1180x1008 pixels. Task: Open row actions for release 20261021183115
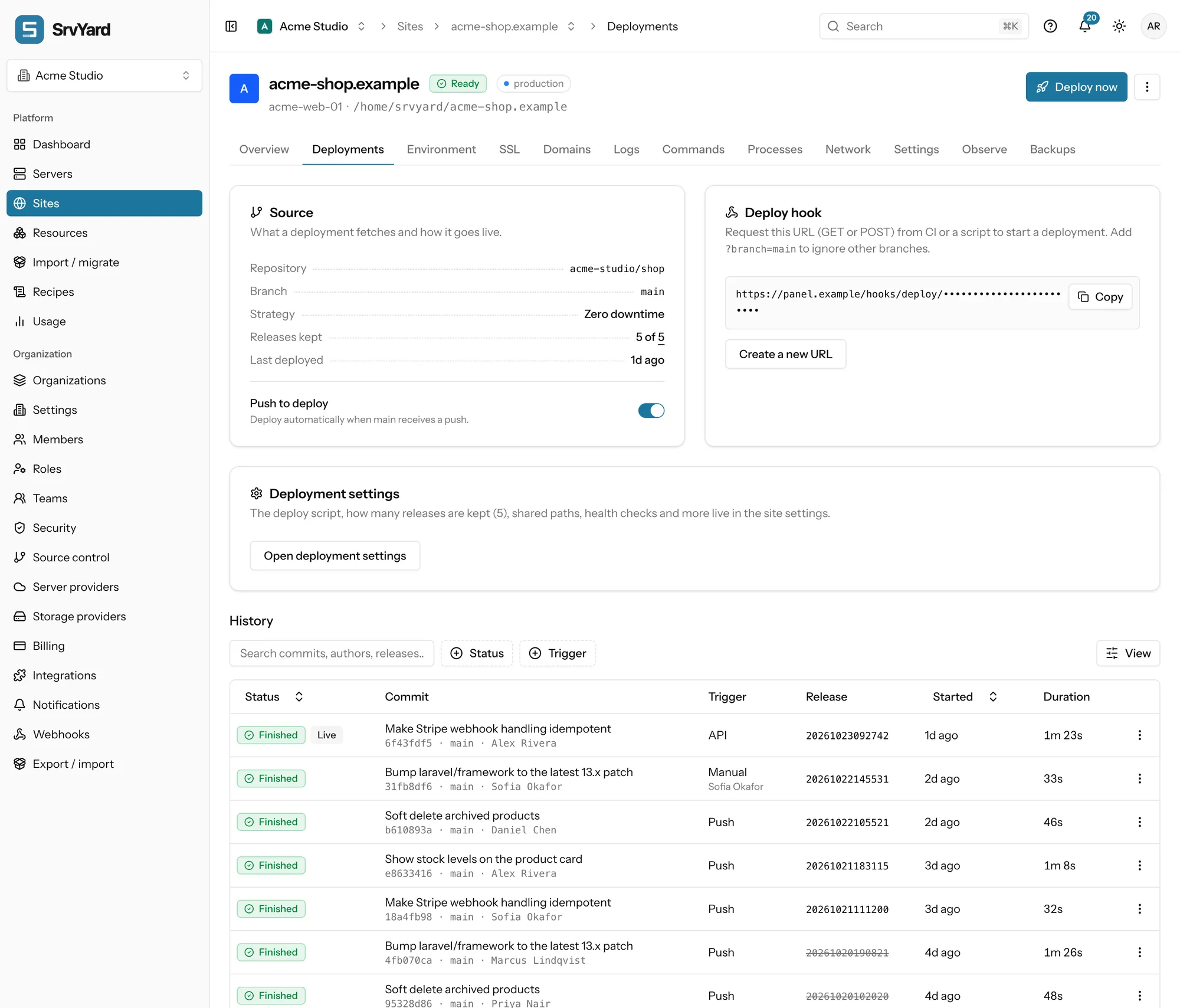coord(1139,866)
